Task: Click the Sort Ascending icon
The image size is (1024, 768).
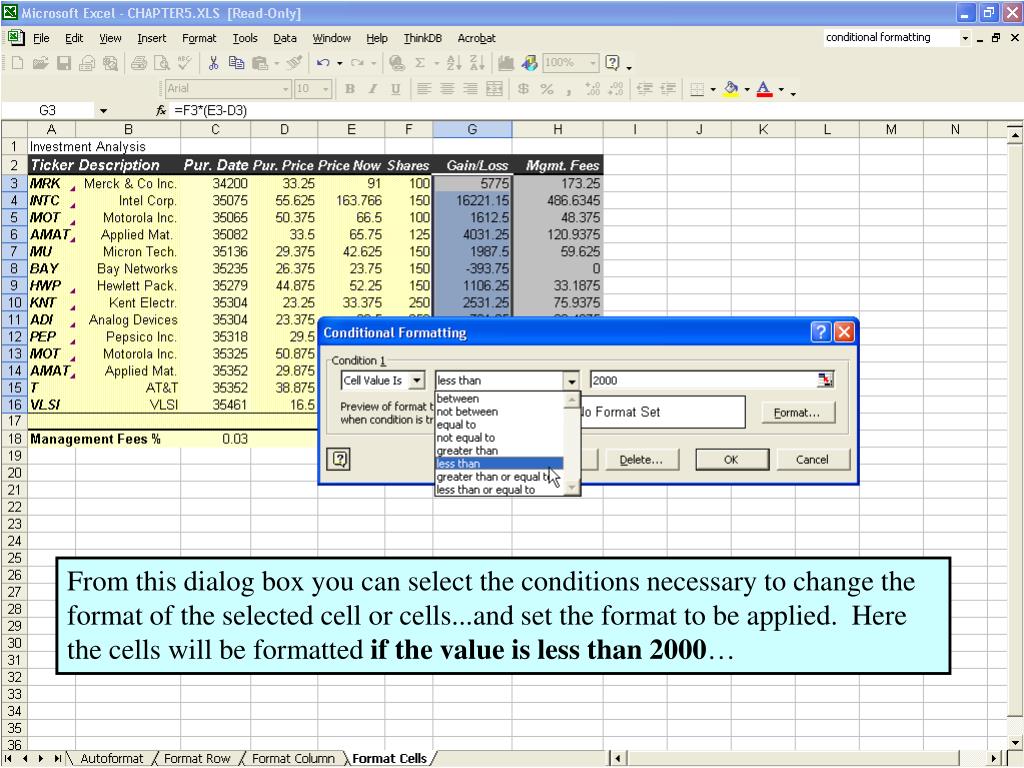Action: [453, 63]
